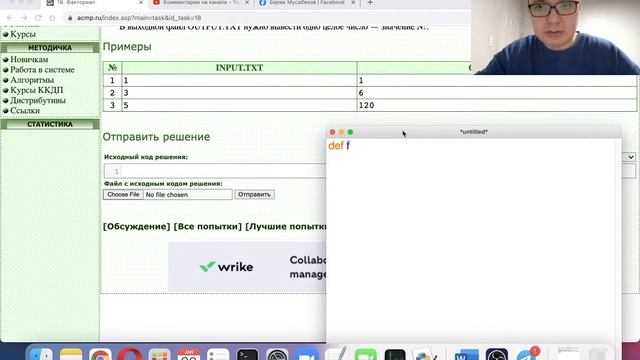Open Launchpad from the dock
Image resolution: width=640 pixels, height=360 pixels.
point(160,353)
